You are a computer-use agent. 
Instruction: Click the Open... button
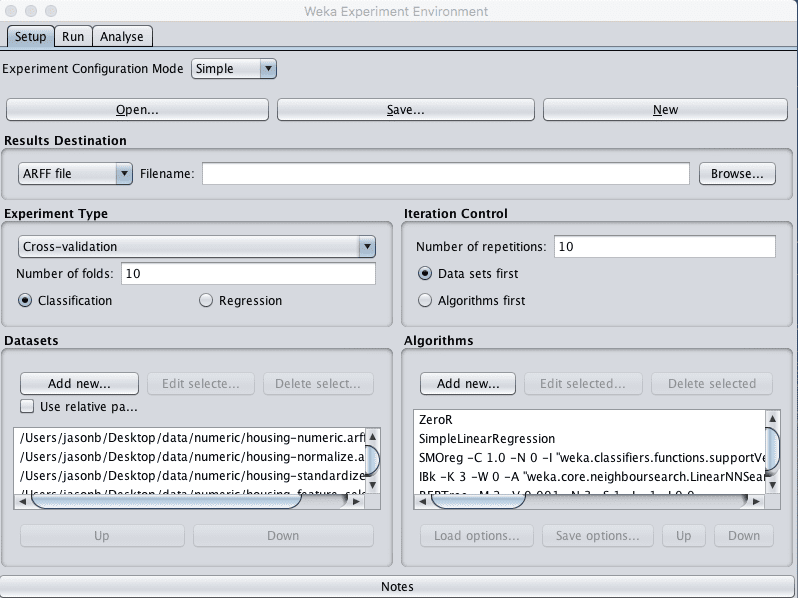pyautogui.click(x=137, y=110)
